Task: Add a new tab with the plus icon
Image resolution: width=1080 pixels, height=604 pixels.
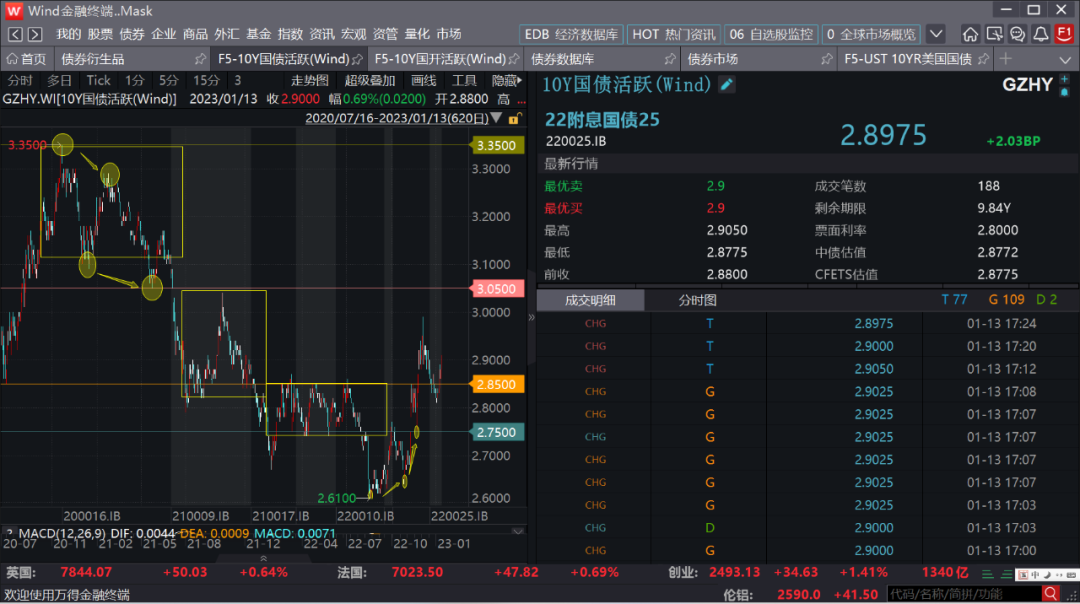Action: [x=1006, y=59]
